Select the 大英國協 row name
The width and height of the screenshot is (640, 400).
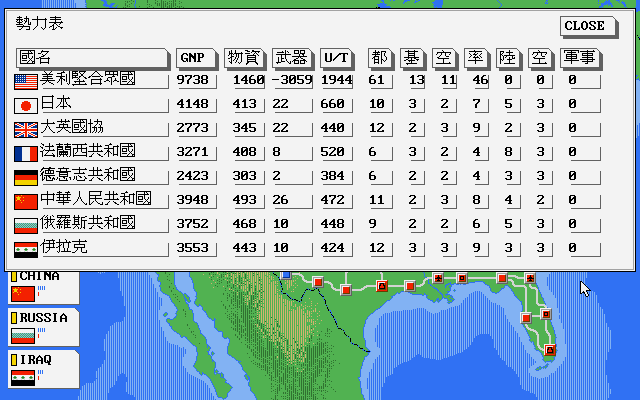(x=72, y=127)
